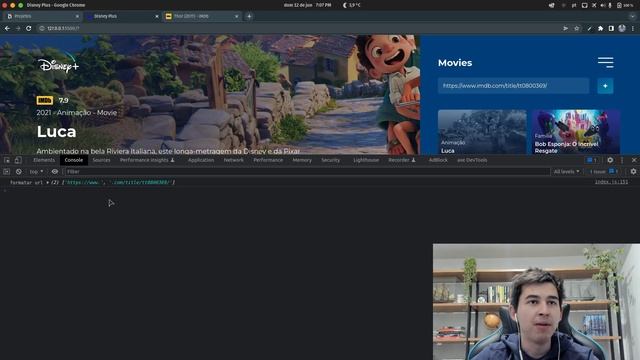Open the Chrome extensions puzzle icon
Screen dimensions: 640x360
600,28
